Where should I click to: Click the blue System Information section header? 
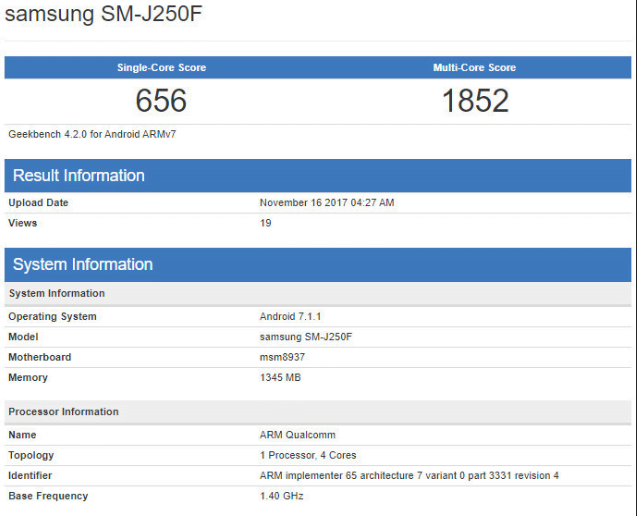[318, 265]
